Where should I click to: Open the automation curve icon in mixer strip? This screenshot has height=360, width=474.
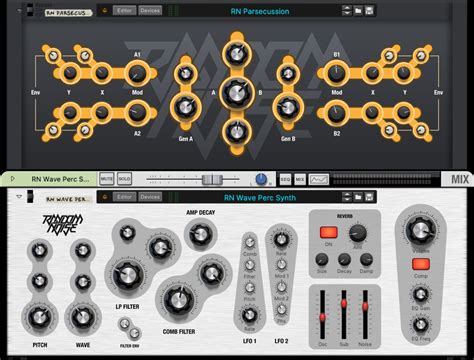[319, 179]
